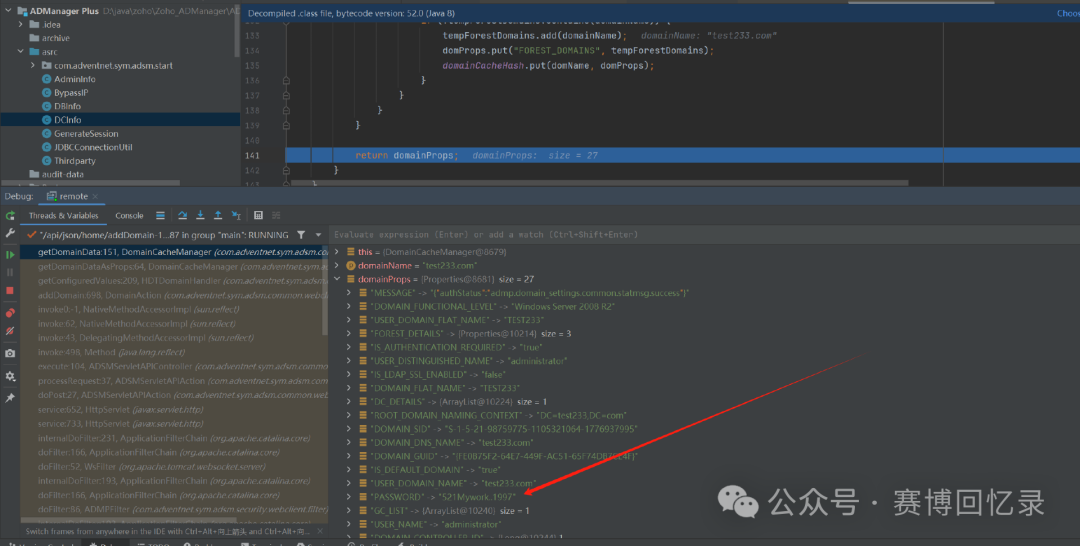Screen dimensions: 1080x546
Task: Toggle code fold marker at line 136
Action: (x=286, y=81)
